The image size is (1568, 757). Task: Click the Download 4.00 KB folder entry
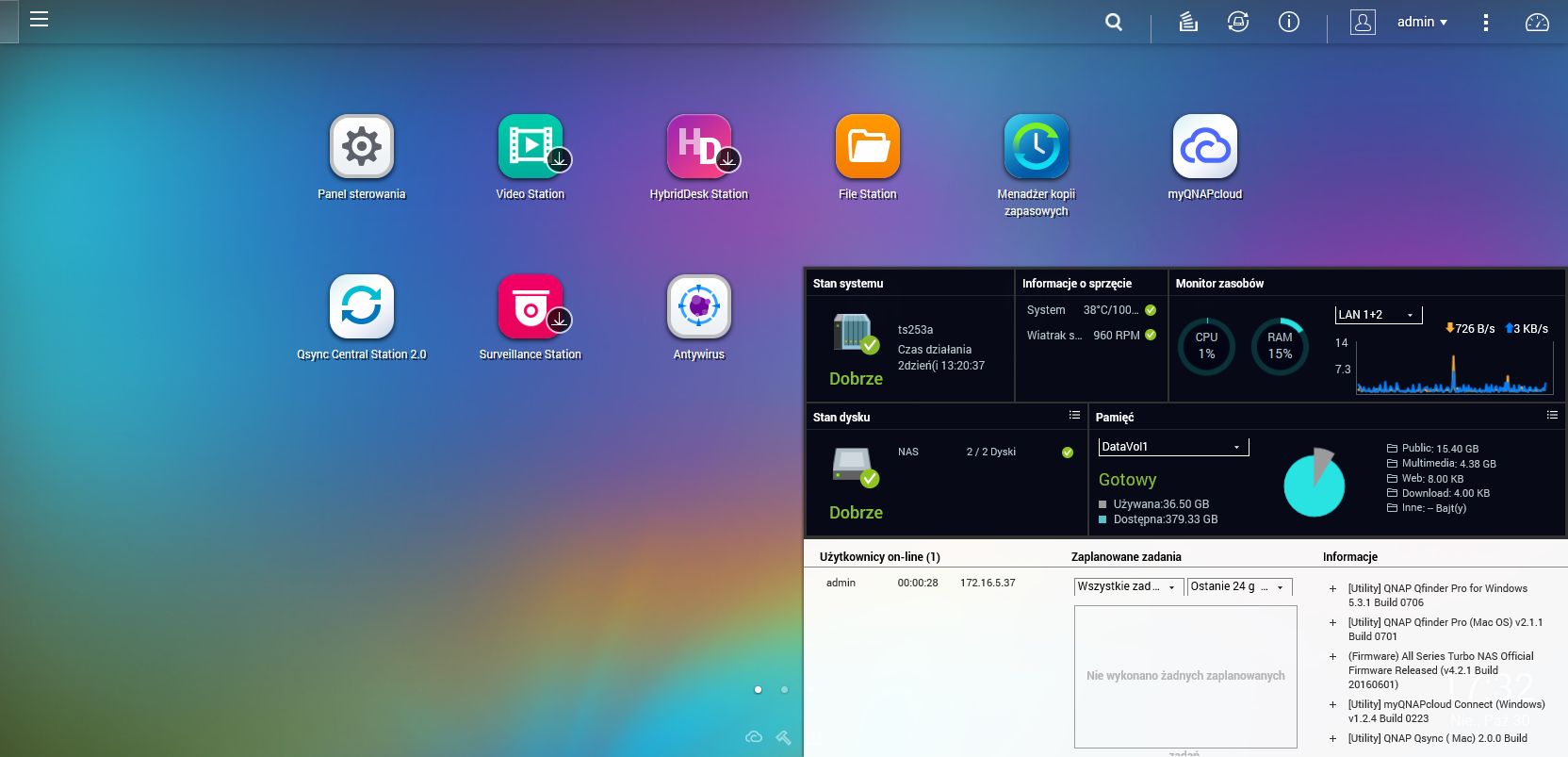tap(1438, 493)
